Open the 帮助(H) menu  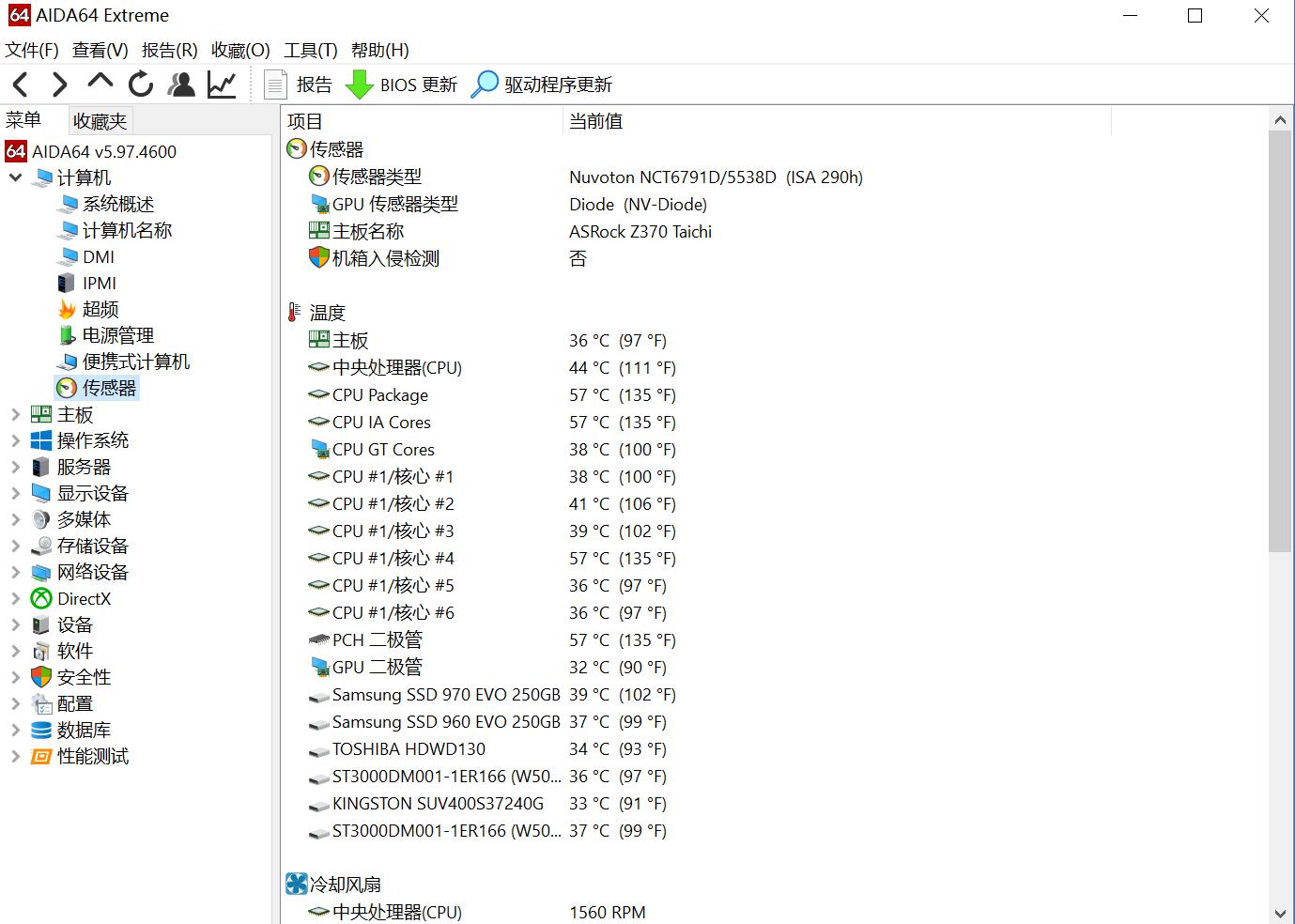click(x=380, y=50)
